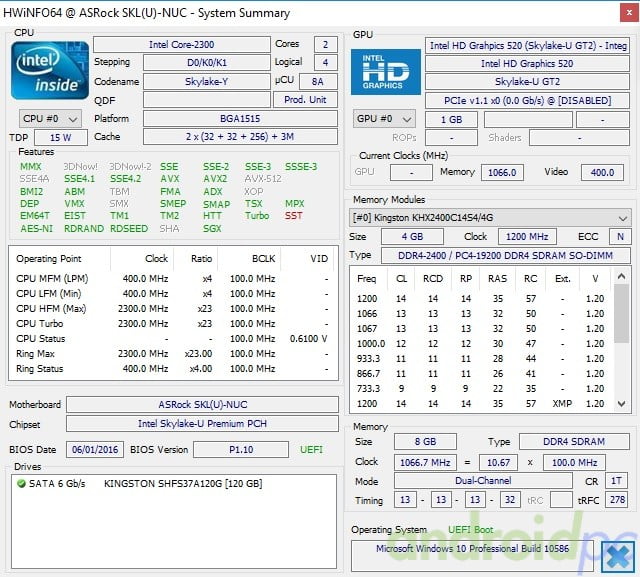
Task: Click the CPU HFM (Max) operating point row
Action: tap(172, 308)
